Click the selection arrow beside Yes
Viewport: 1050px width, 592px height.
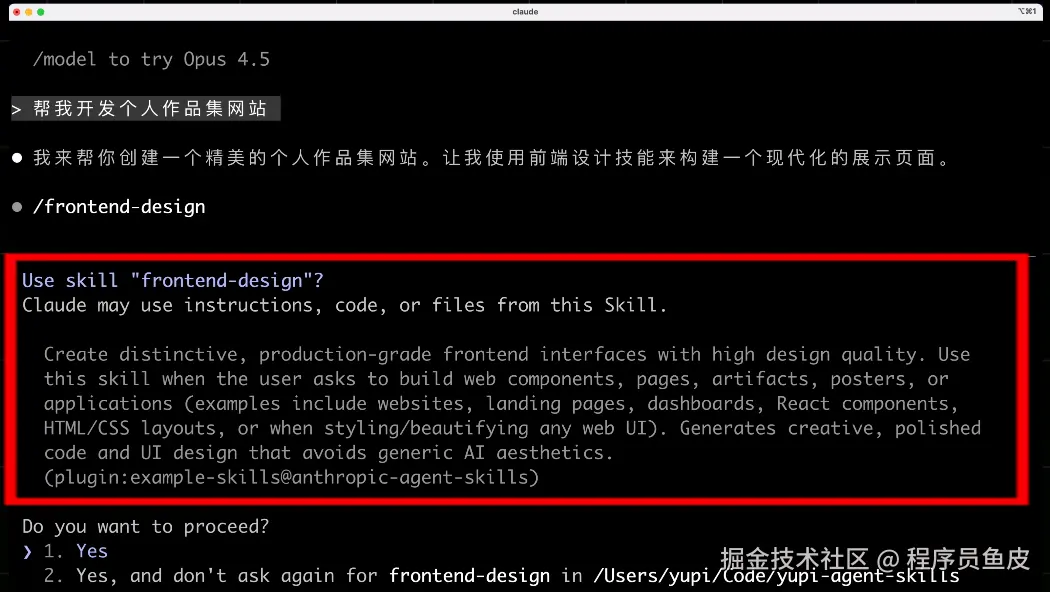pos(27,552)
